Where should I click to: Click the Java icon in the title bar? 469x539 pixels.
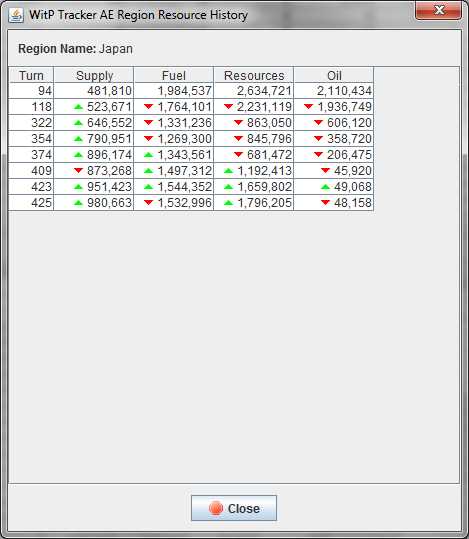click(x=16, y=15)
